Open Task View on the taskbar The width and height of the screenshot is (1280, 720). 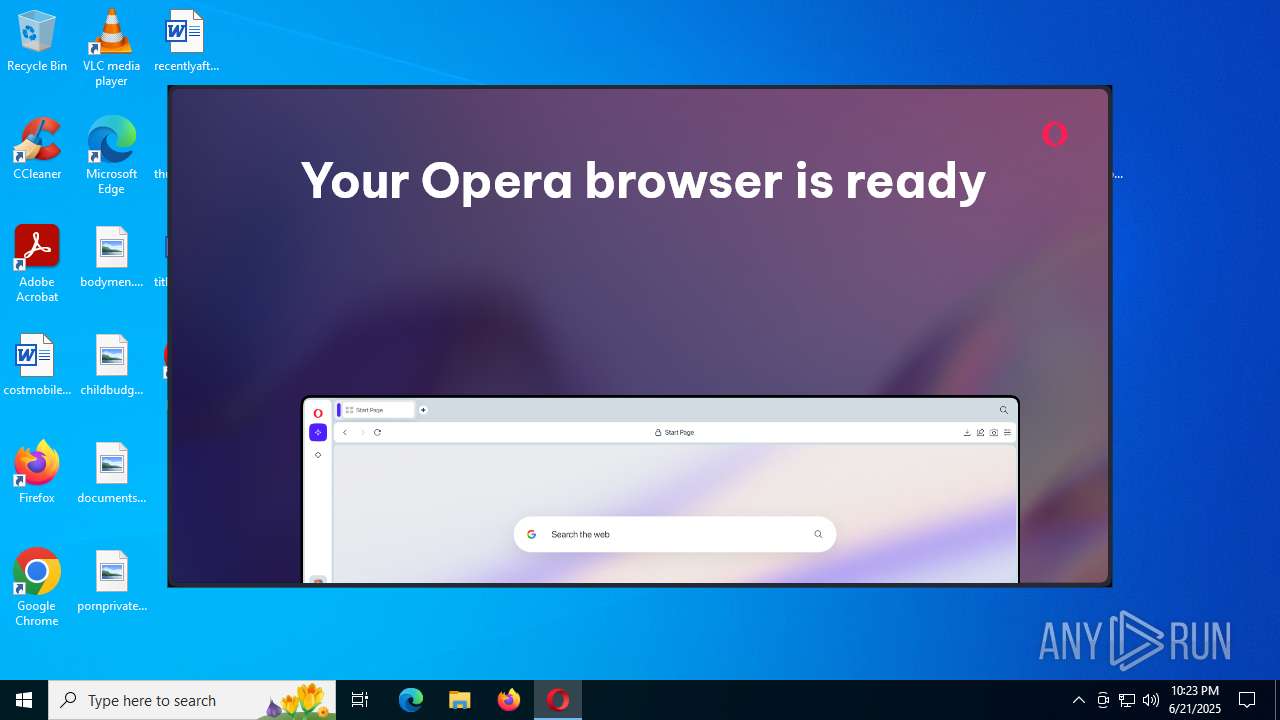pyautogui.click(x=360, y=700)
